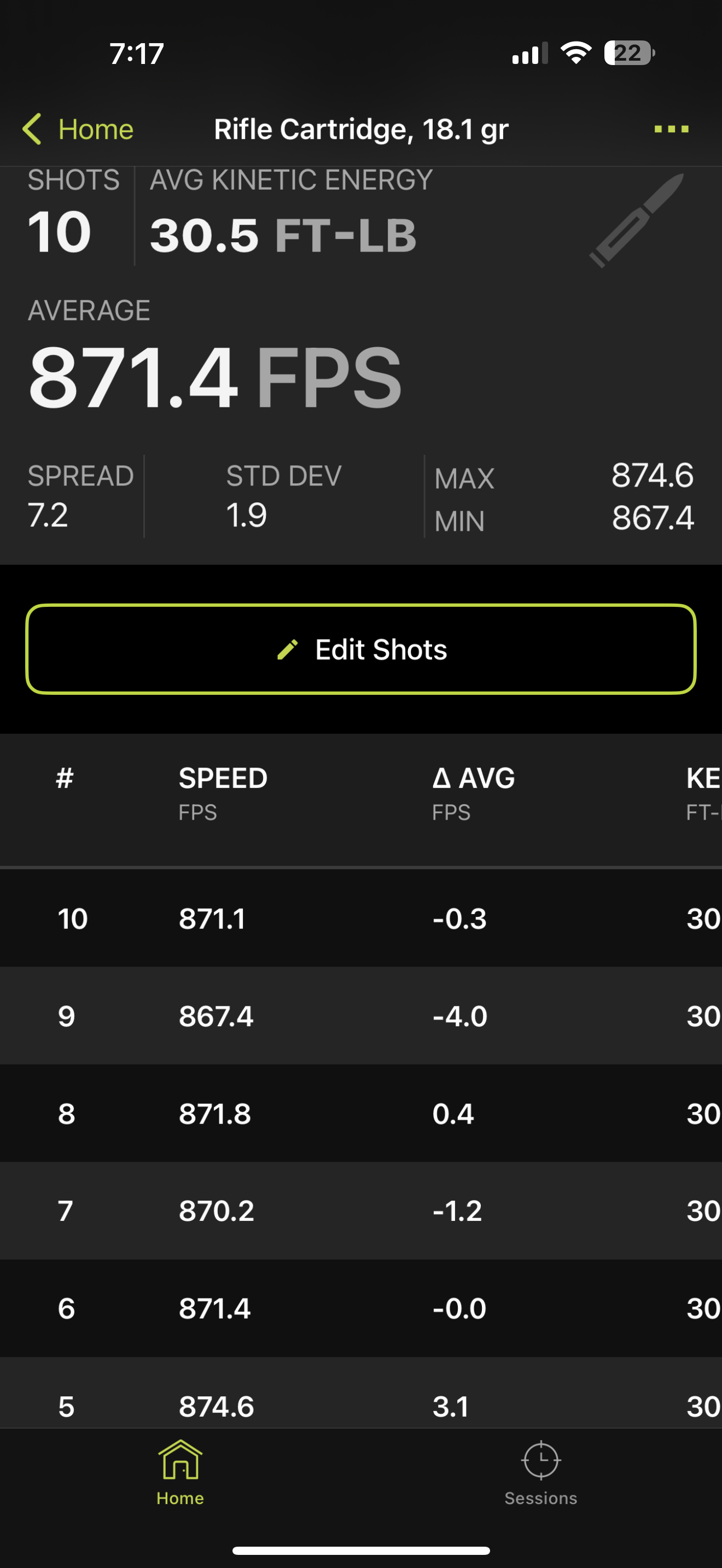This screenshot has width=722, height=1568.
Task: Tap the Wi-Fi icon in status bar
Action: pyautogui.click(x=576, y=53)
